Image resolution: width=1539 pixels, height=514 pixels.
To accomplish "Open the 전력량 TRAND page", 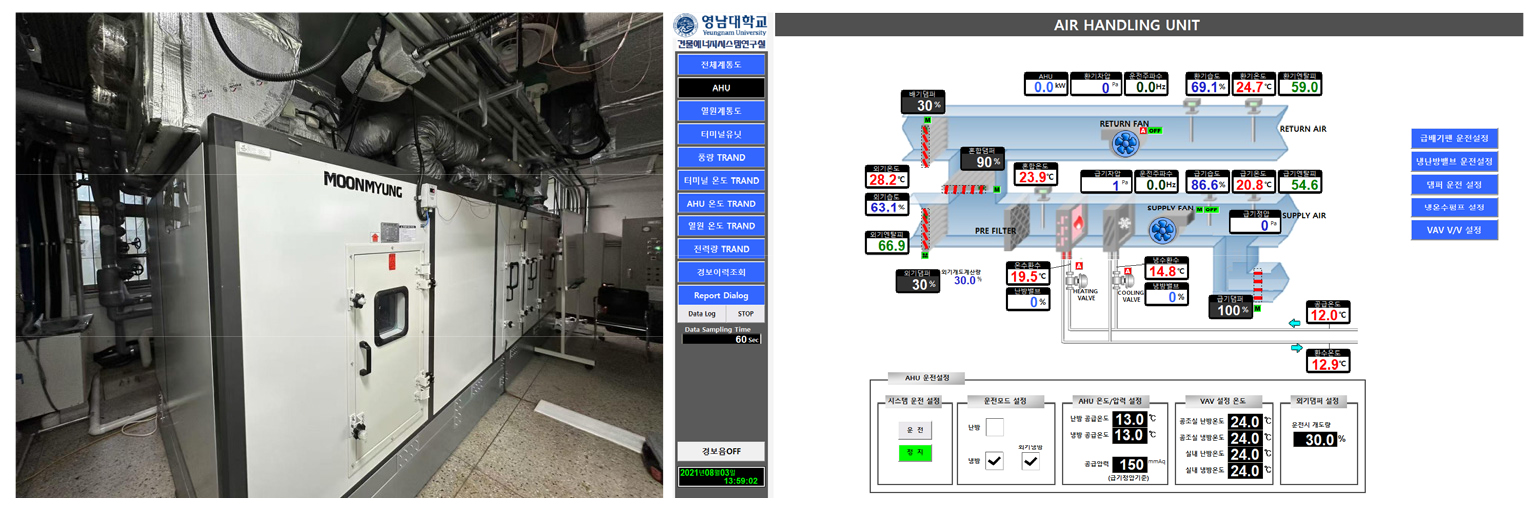I will click(721, 249).
